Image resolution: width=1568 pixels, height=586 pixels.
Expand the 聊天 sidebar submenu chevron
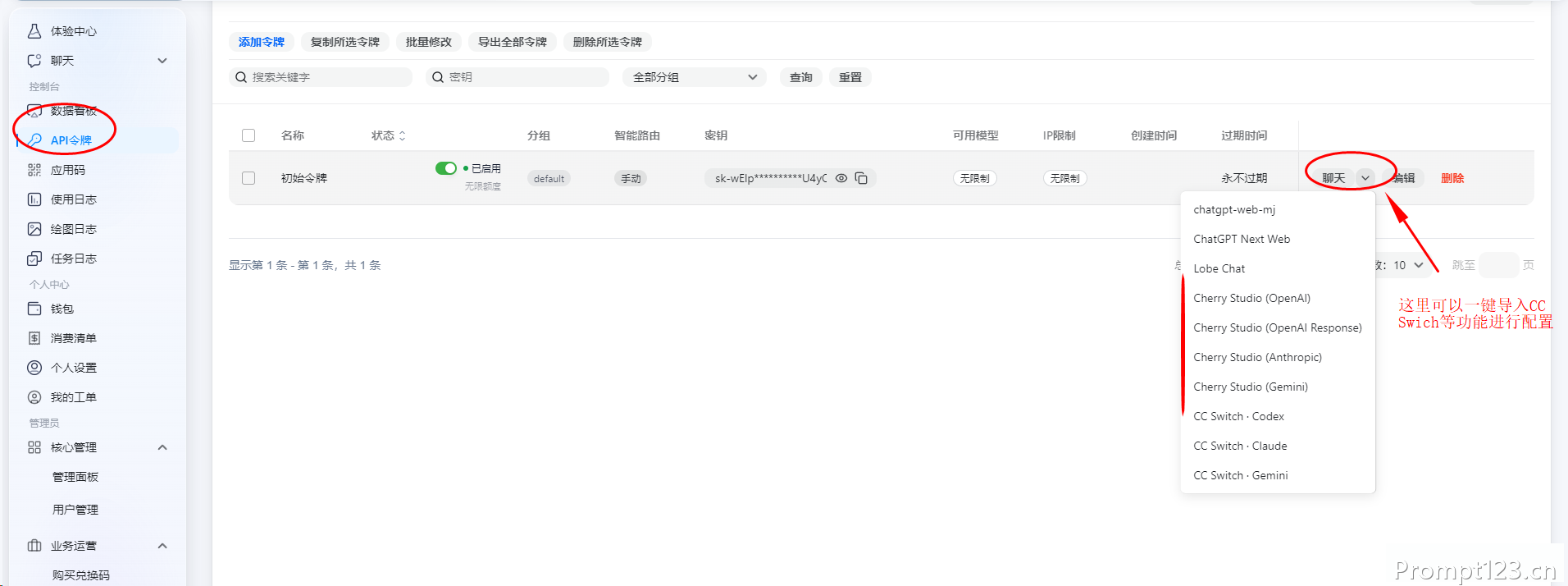pyautogui.click(x=162, y=61)
